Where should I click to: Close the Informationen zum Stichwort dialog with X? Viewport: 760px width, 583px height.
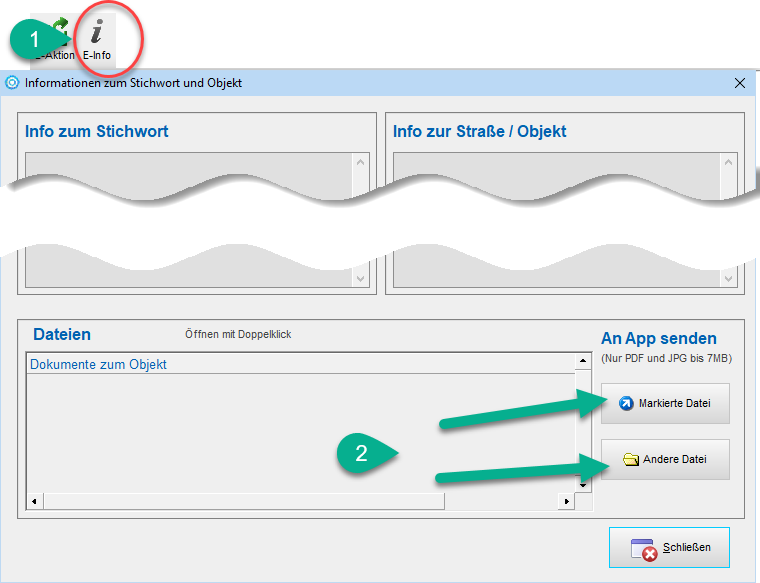pyautogui.click(x=739, y=83)
